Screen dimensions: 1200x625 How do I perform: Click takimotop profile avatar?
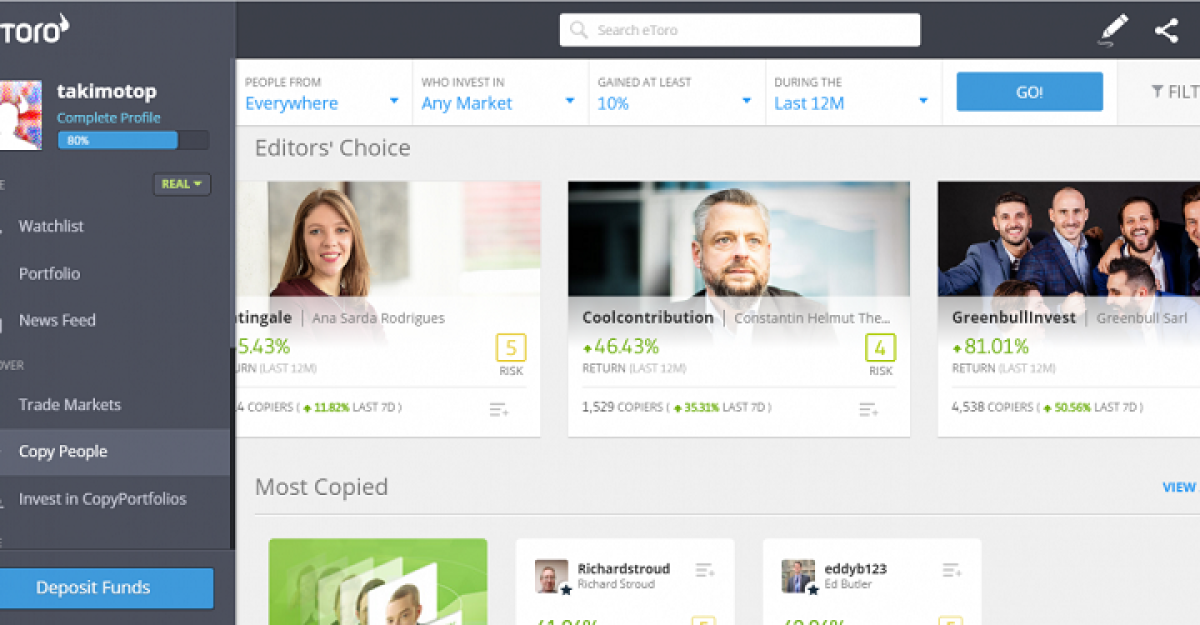[x=20, y=115]
